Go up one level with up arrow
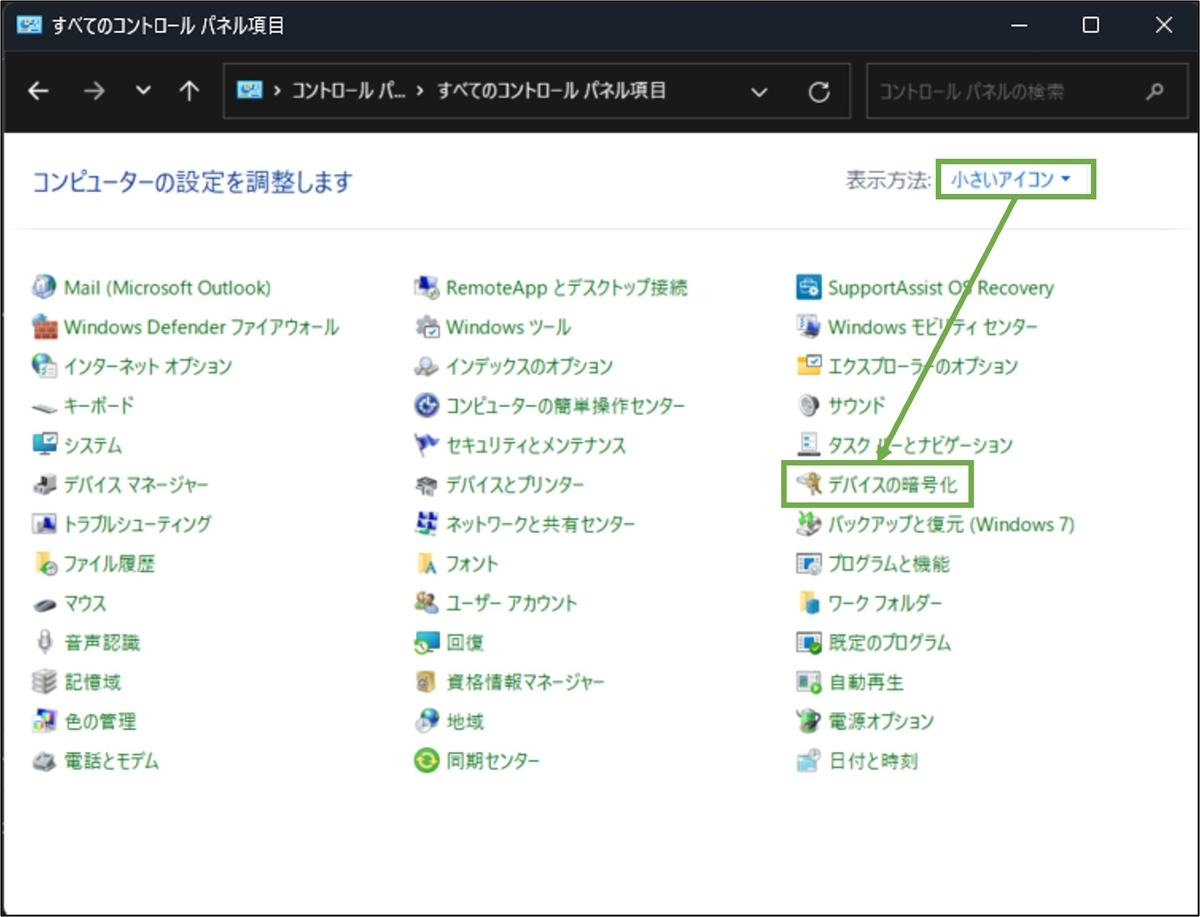This screenshot has width=1200, height=917. (x=189, y=91)
